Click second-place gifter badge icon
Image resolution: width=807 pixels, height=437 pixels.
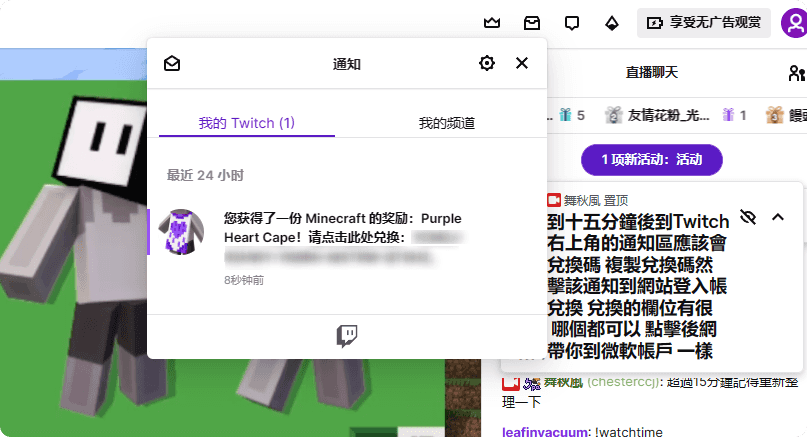[613, 115]
